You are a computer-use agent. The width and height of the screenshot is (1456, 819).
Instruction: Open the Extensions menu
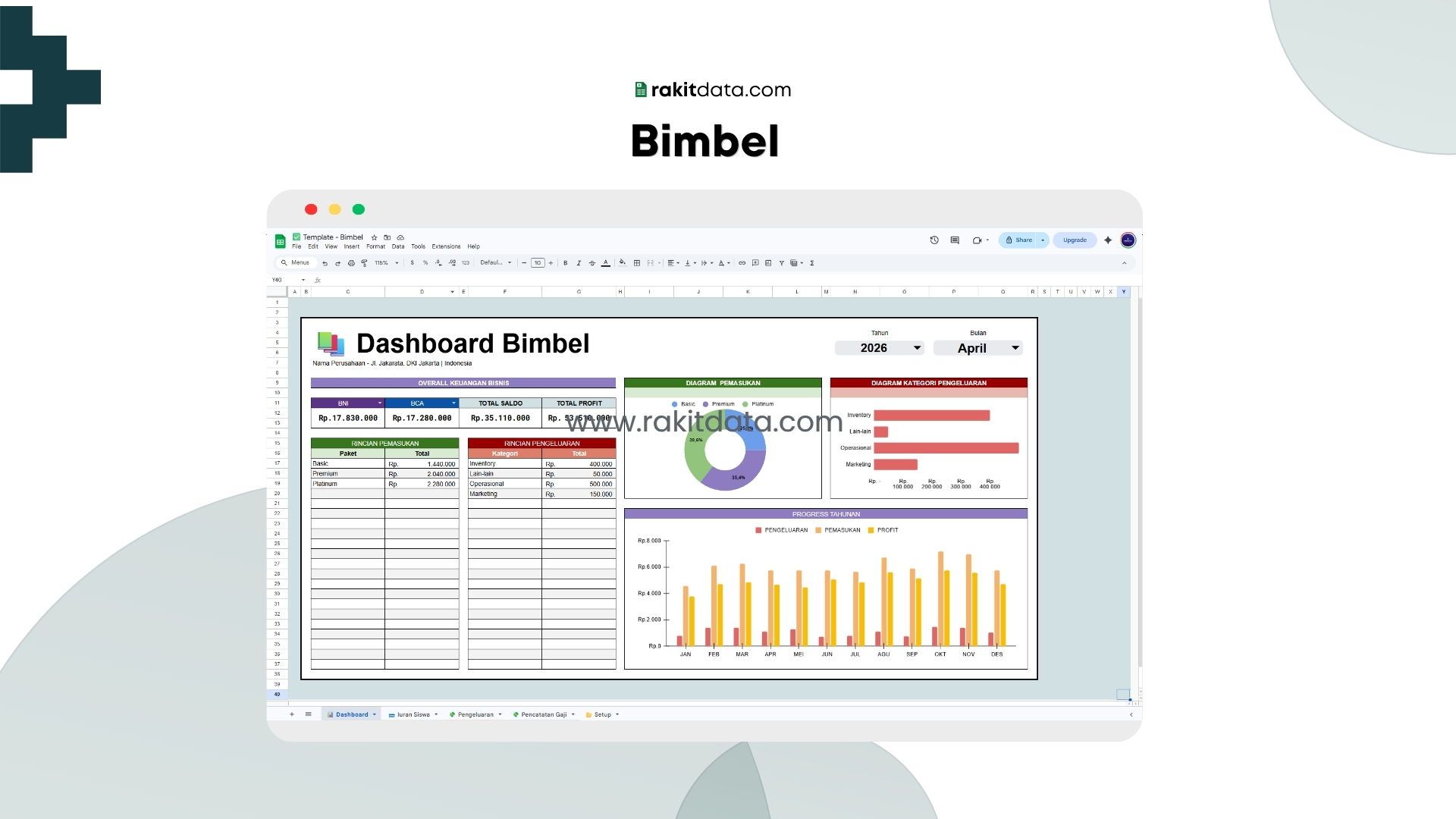[x=446, y=246]
